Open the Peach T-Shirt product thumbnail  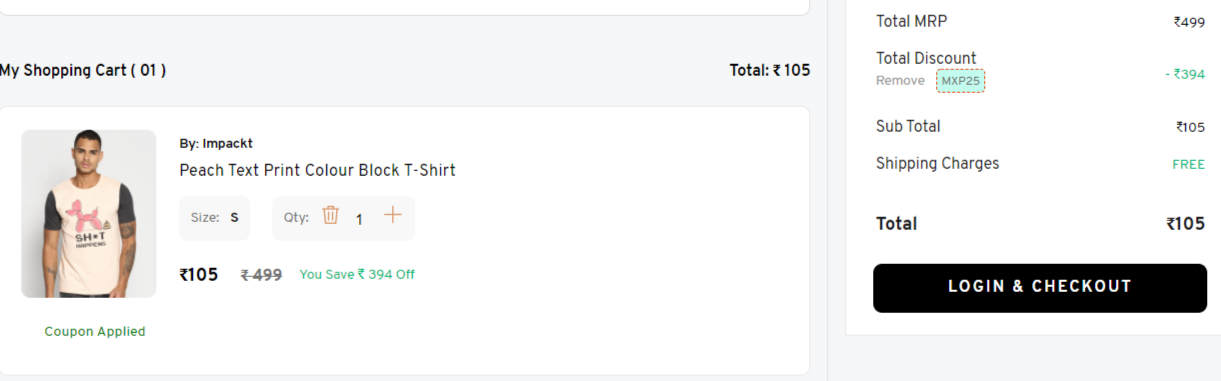tap(89, 213)
